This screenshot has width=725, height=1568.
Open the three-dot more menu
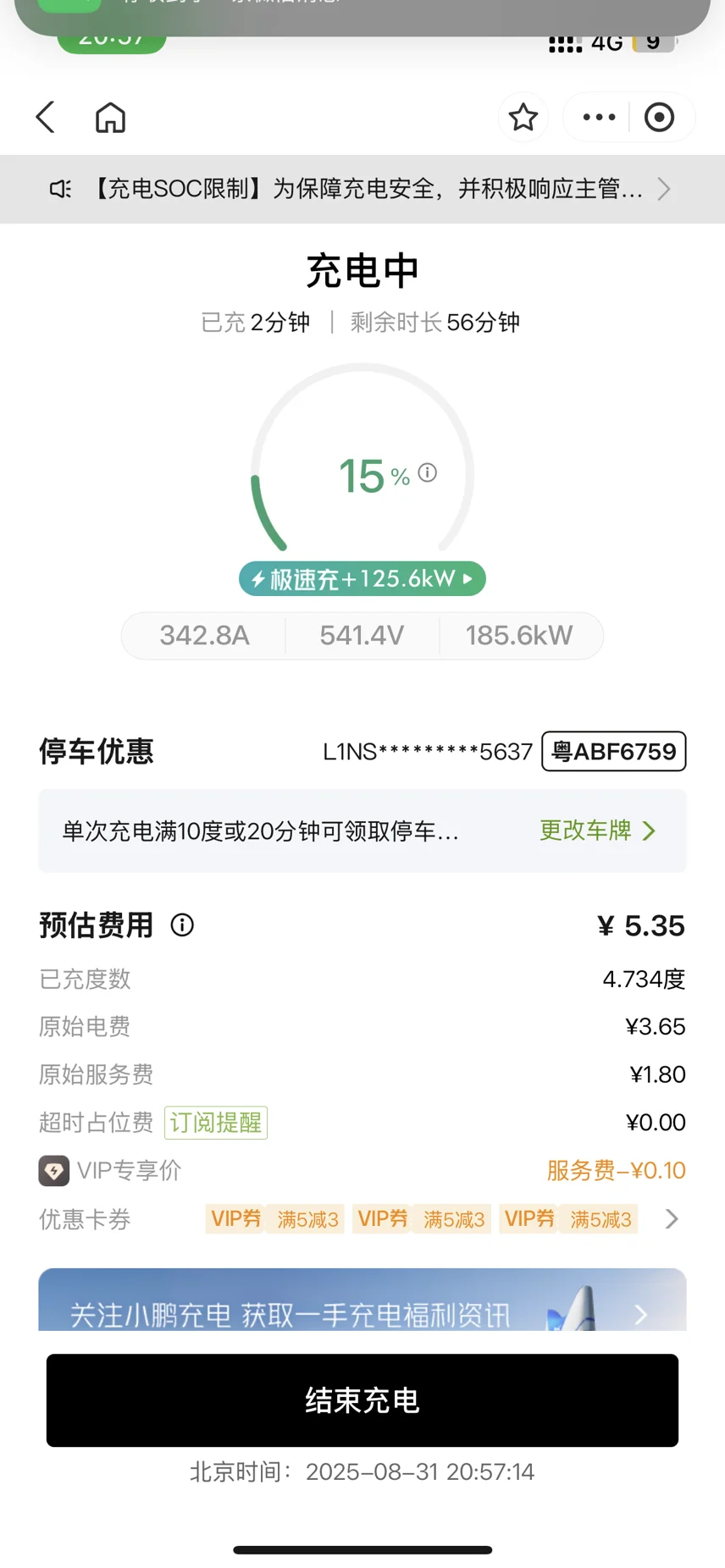pyautogui.click(x=599, y=117)
